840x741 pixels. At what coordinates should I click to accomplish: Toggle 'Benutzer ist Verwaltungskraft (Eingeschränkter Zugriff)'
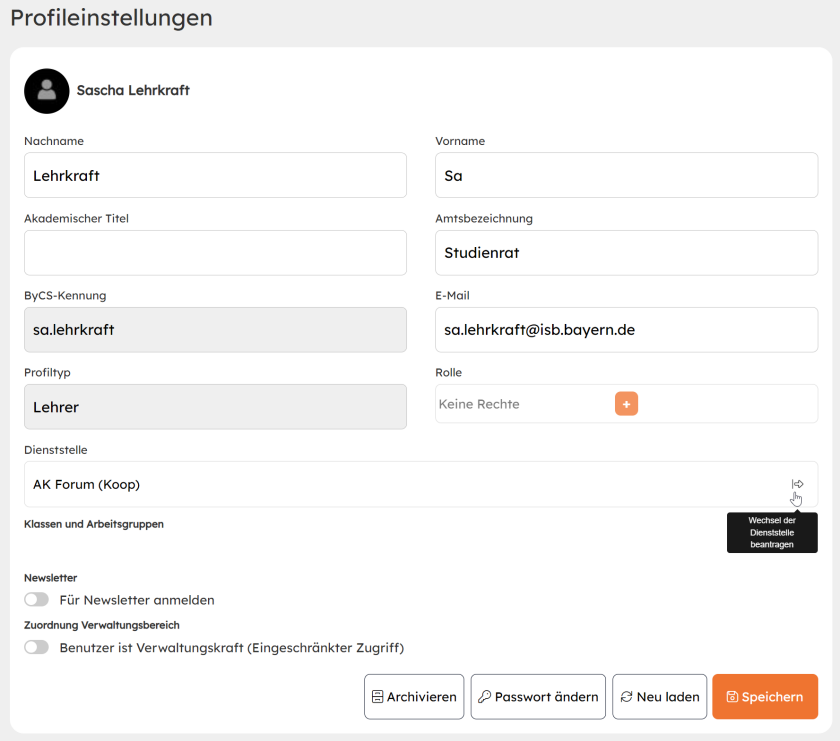click(x=36, y=647)
